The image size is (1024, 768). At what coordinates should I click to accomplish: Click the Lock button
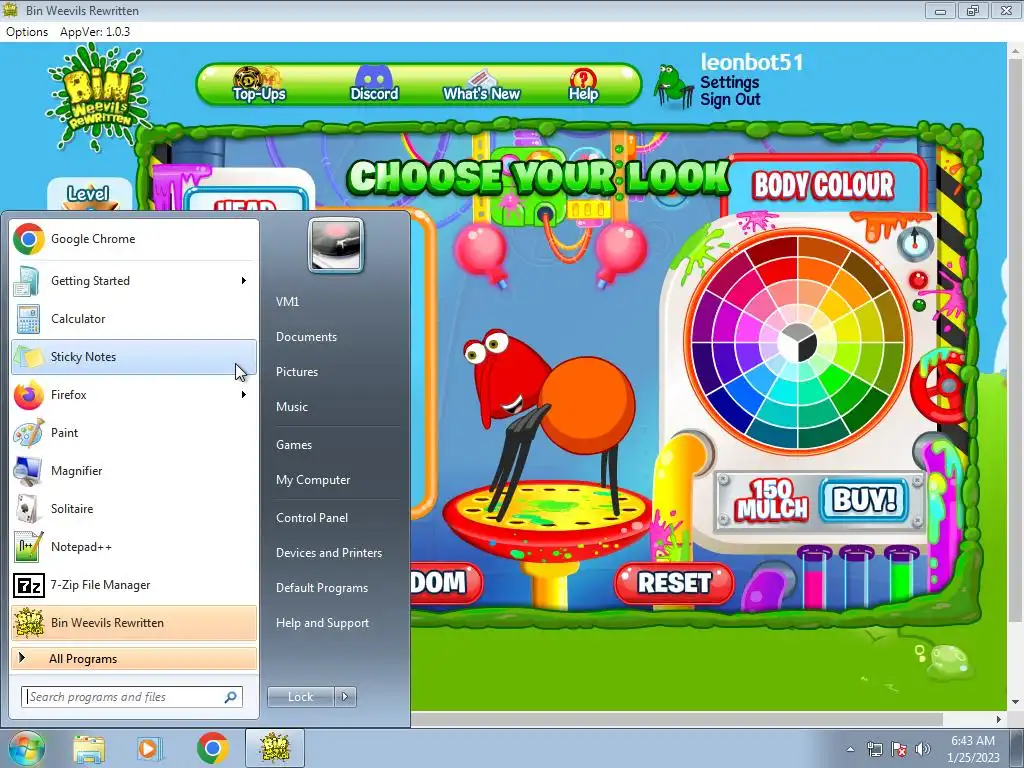coord(300,697)
